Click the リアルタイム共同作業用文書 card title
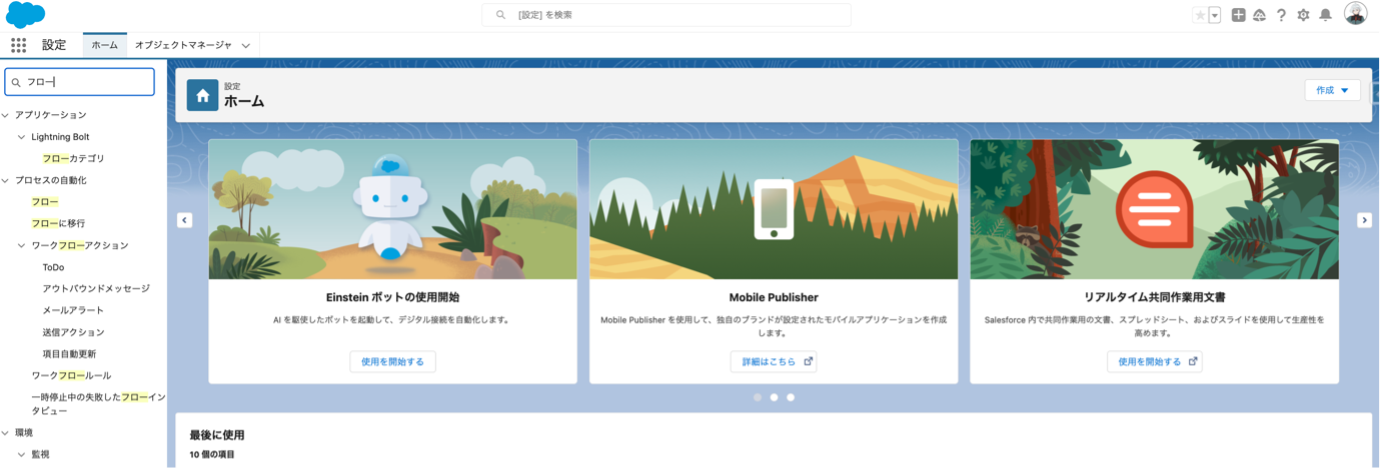 pyautogui.click(x=1154, y=297)
